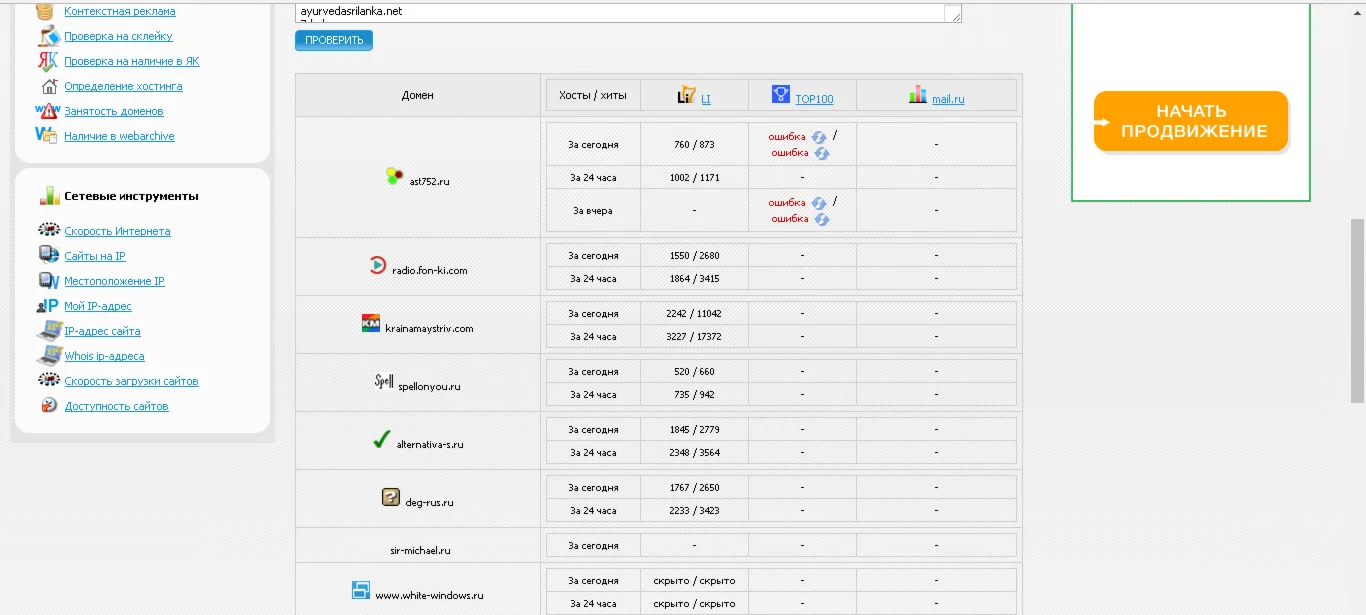Follow the LI header link

(706, 100)
